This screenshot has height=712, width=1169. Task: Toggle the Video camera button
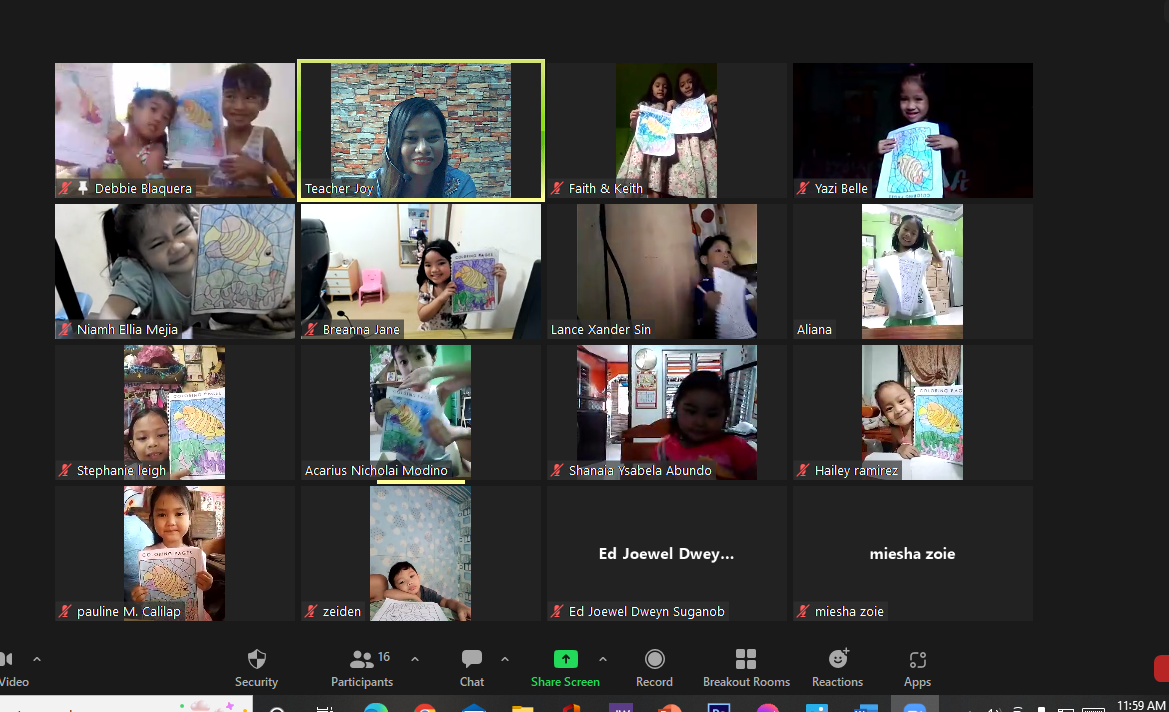pos(13,669)
